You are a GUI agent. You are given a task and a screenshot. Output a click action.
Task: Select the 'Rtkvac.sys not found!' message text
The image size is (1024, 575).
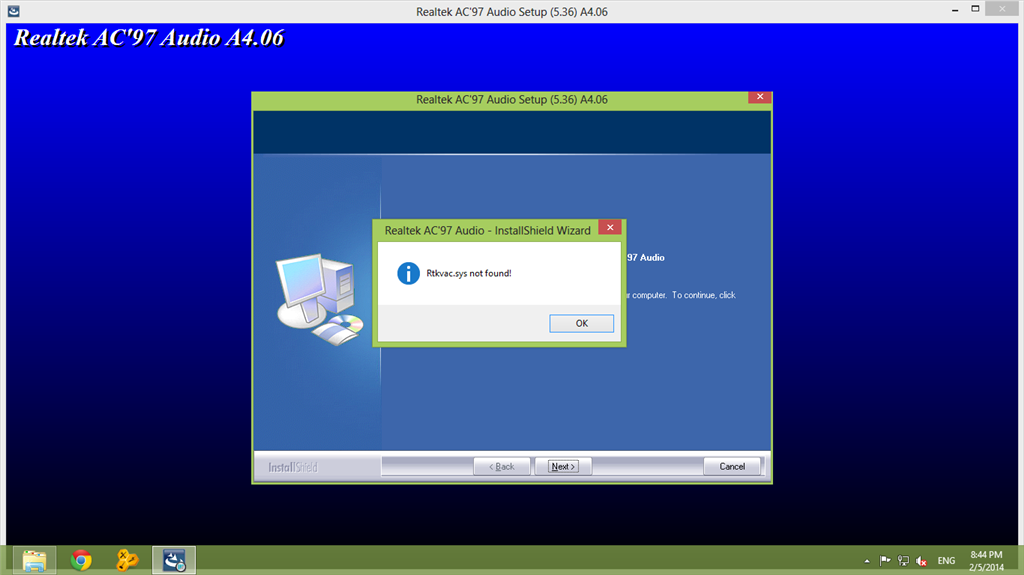[x=469, y=273]
